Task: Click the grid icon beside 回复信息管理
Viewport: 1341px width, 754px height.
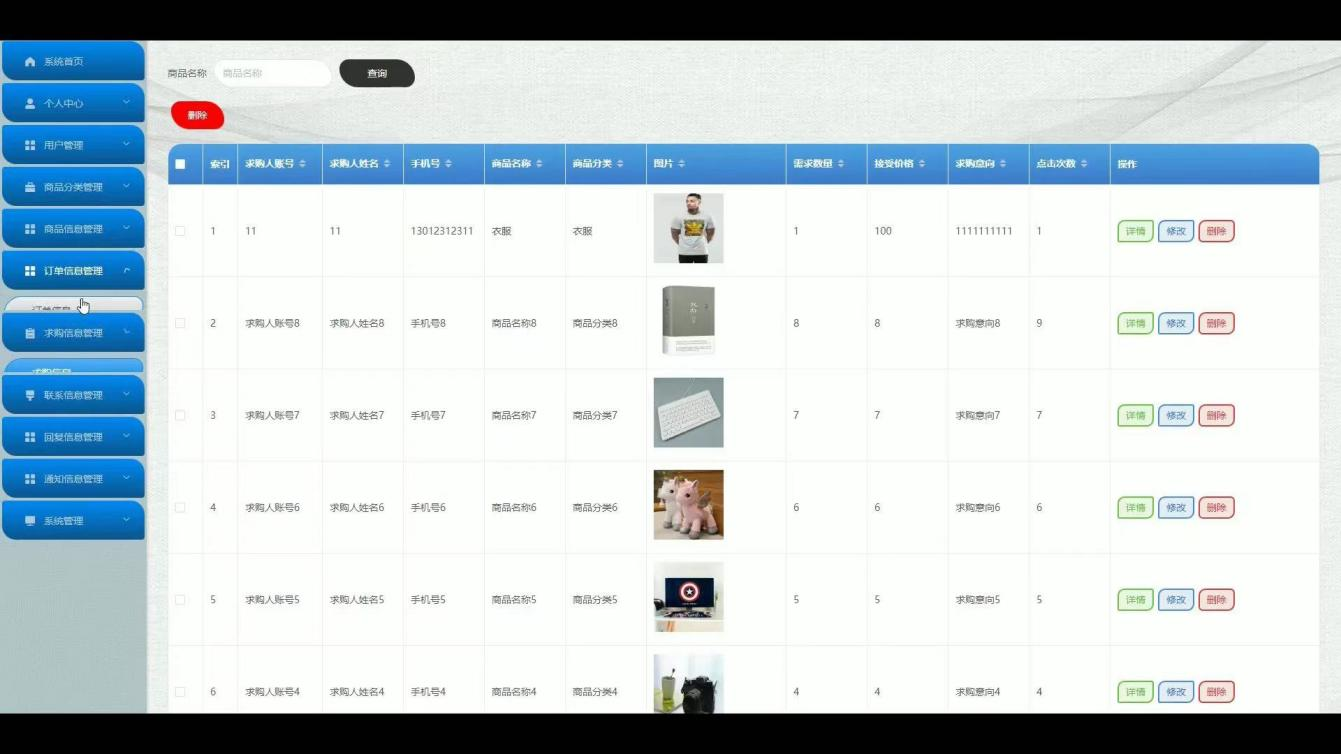Action: [x=30, y=437]
